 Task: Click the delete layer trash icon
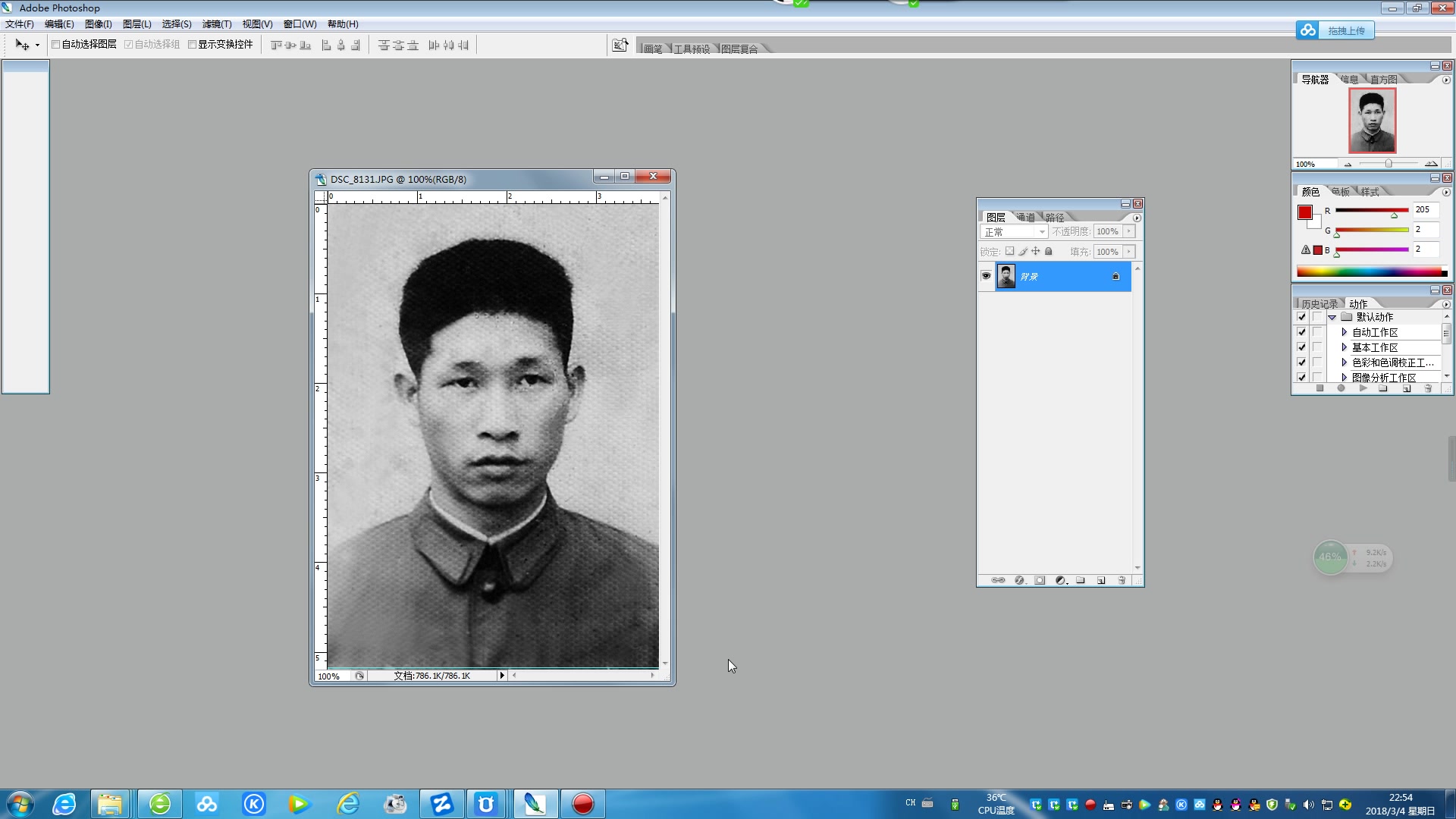coord(1122,580)
